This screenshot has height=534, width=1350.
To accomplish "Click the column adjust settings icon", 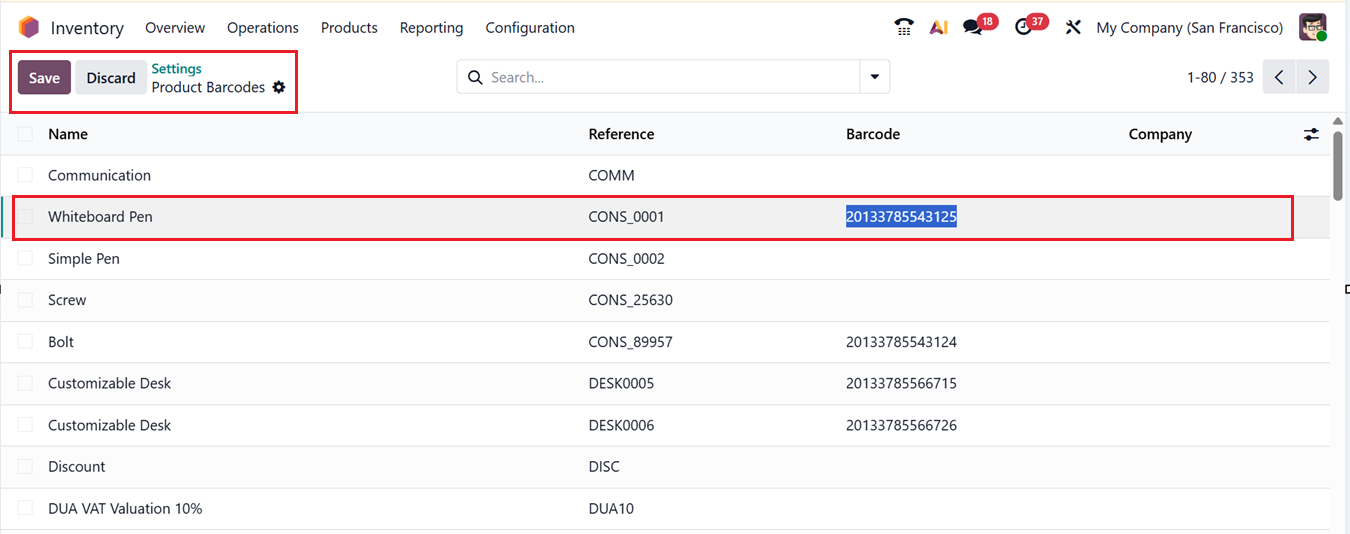I will [x=1311, y=134].
